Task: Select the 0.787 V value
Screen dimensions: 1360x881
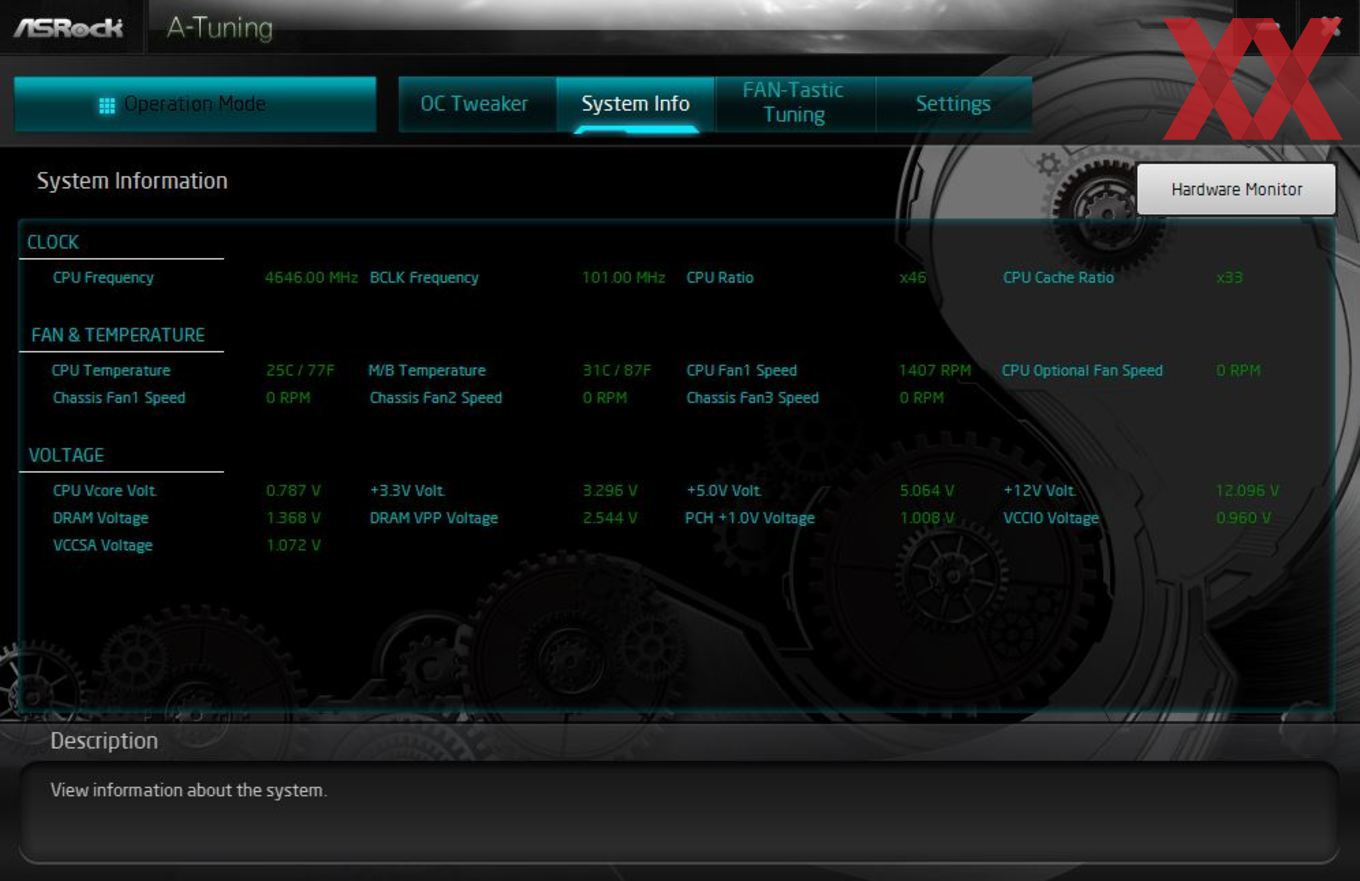Action: [x=293, y=490]
